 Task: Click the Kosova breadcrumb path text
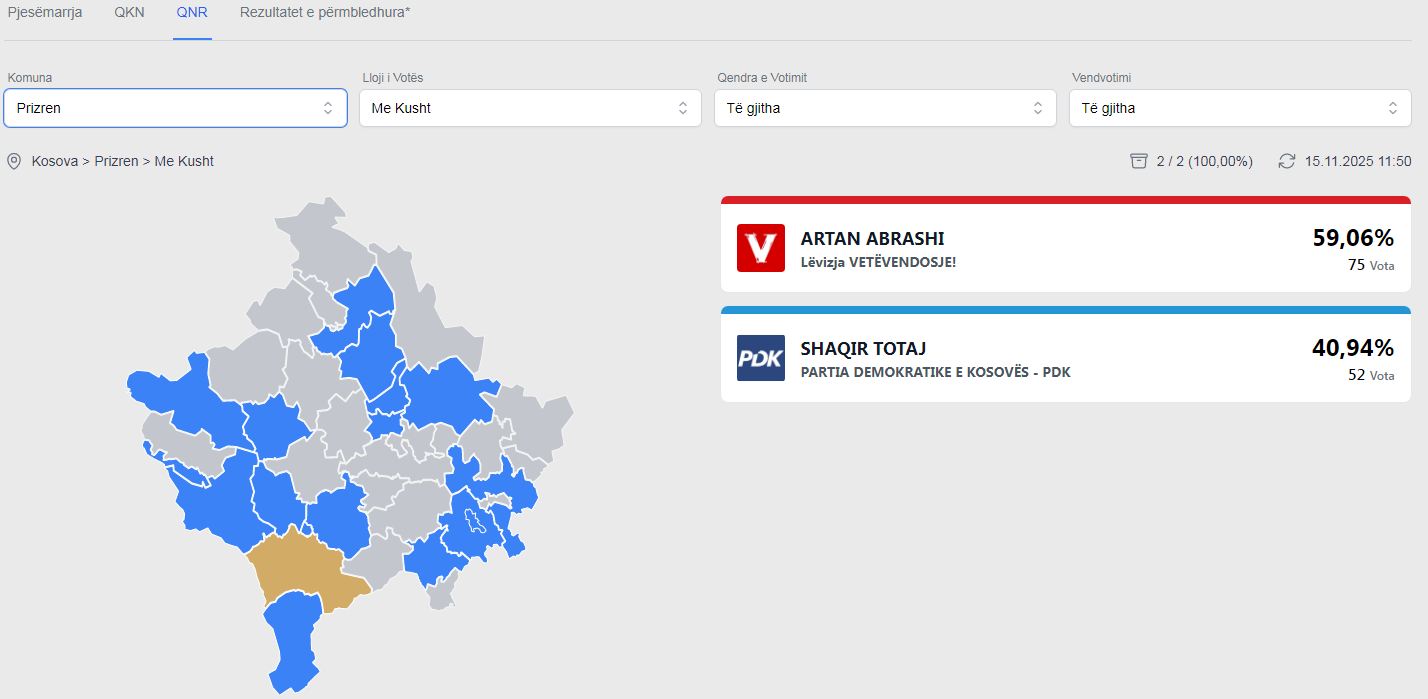click(55, 161)
